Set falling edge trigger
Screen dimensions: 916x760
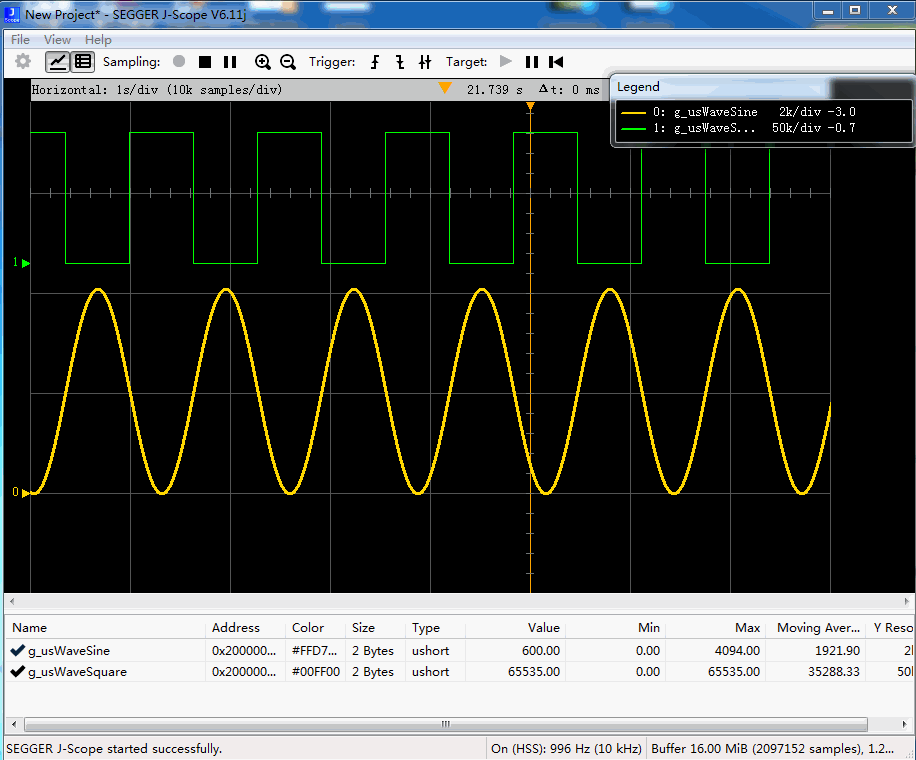400,62
